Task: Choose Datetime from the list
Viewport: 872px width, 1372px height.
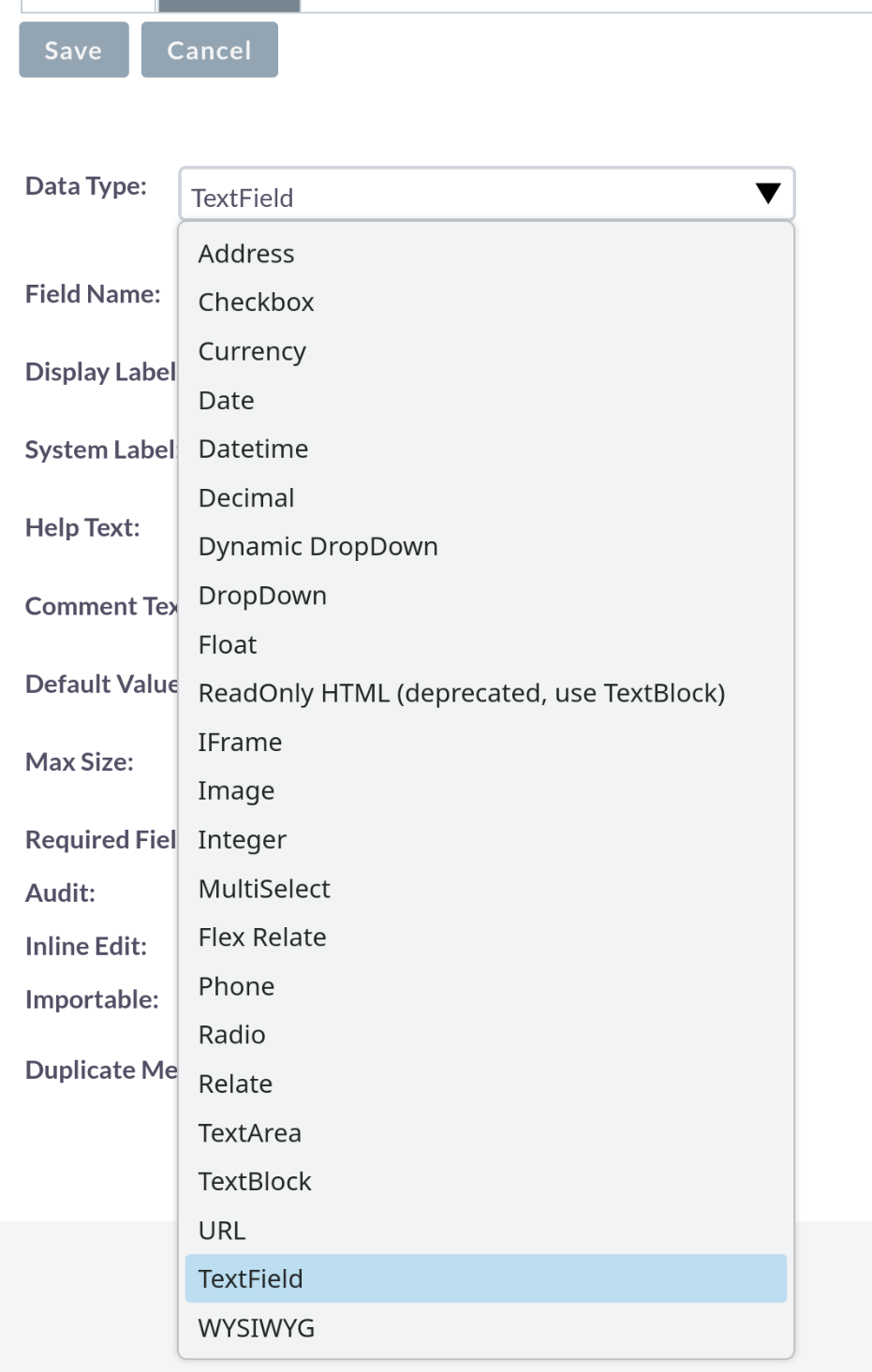Action: tap(485, 449)
